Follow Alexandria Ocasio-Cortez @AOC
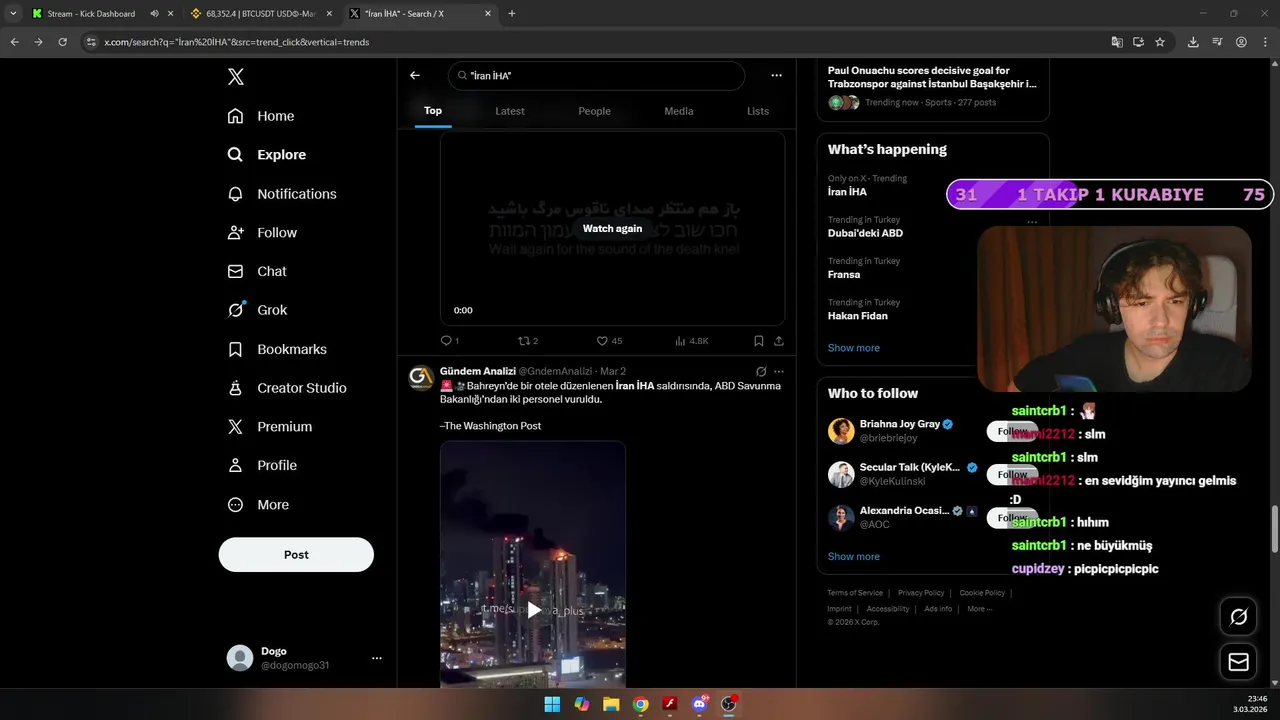1280x720 pixels. click(1012, 518)
